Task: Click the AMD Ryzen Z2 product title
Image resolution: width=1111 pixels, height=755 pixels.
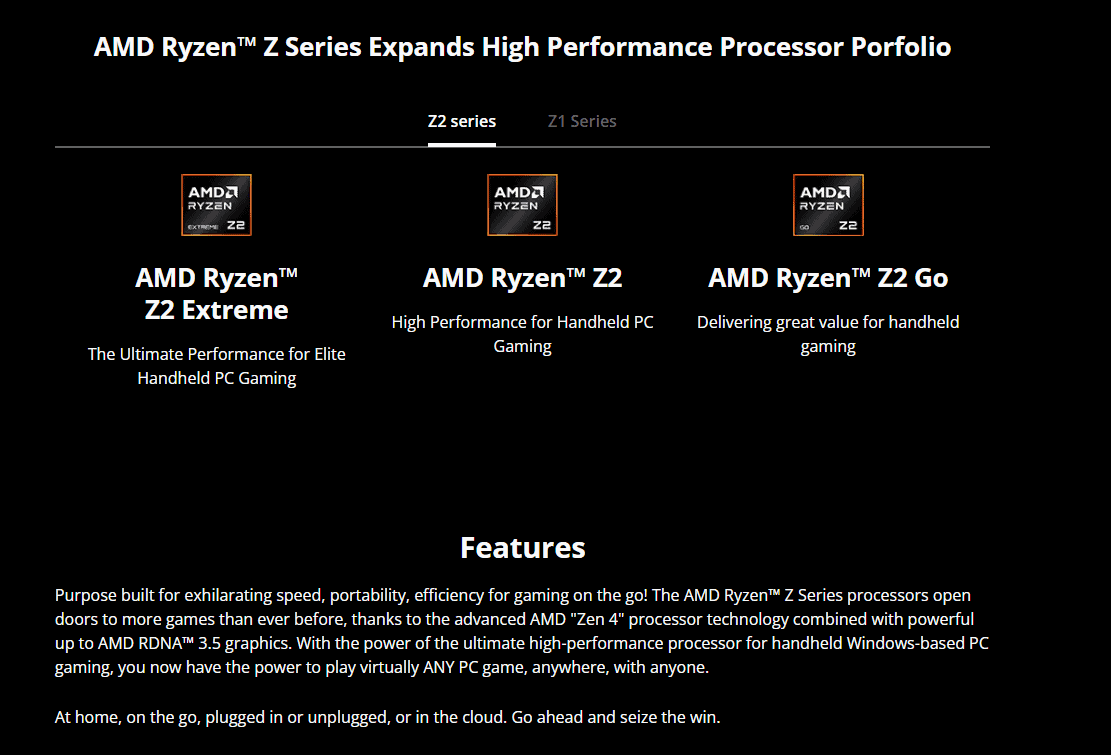Action: click(x=522, y=278)
